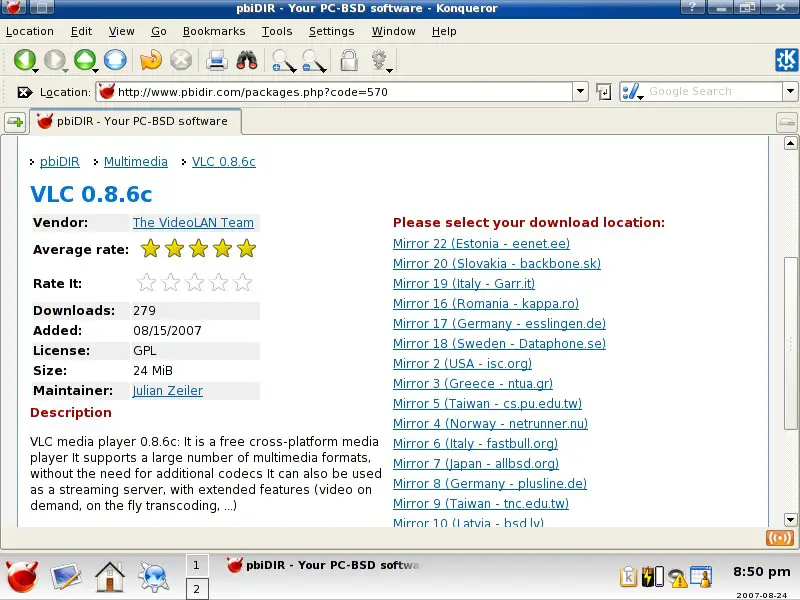Open the calendar organizer tray icon
This screenshot has width=800, height=600.
point(701,577)
